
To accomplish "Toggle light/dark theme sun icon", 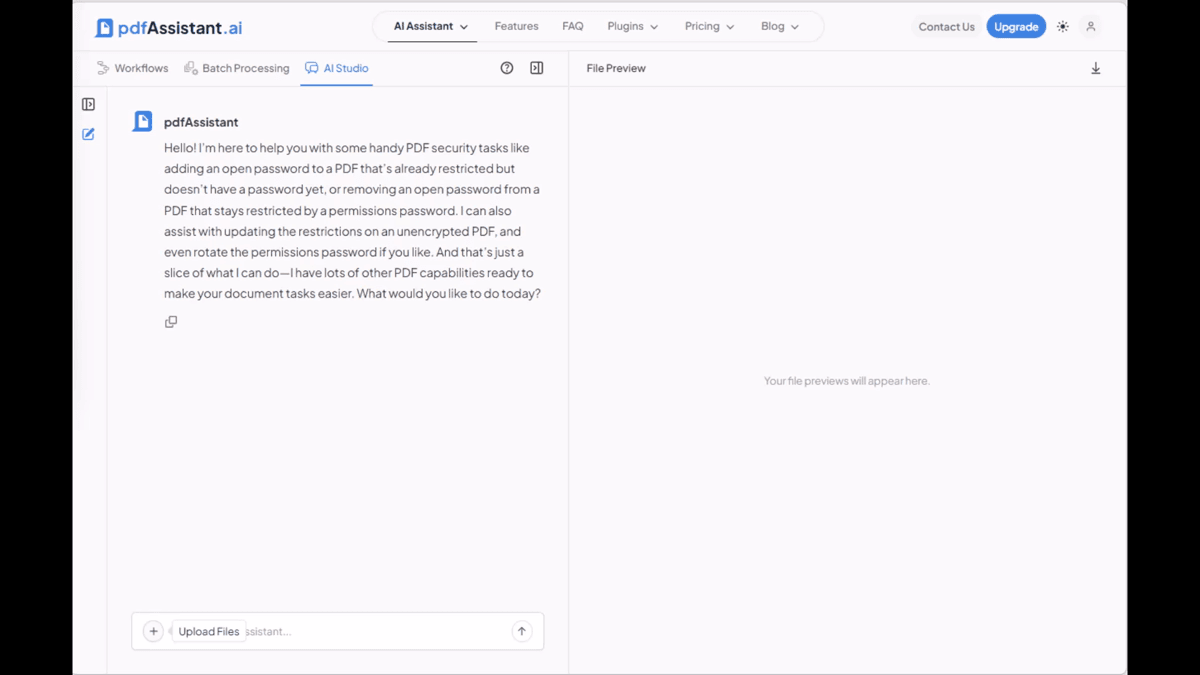I will coord(1063,27).
